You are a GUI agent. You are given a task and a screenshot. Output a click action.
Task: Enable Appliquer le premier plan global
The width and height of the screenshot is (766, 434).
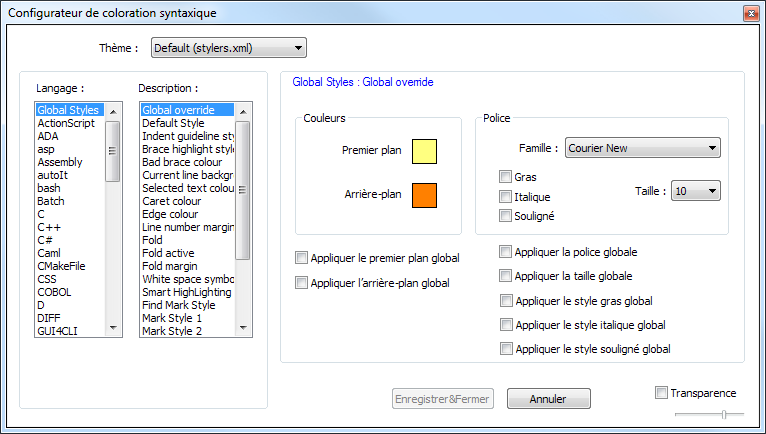(x=302, y=258)
